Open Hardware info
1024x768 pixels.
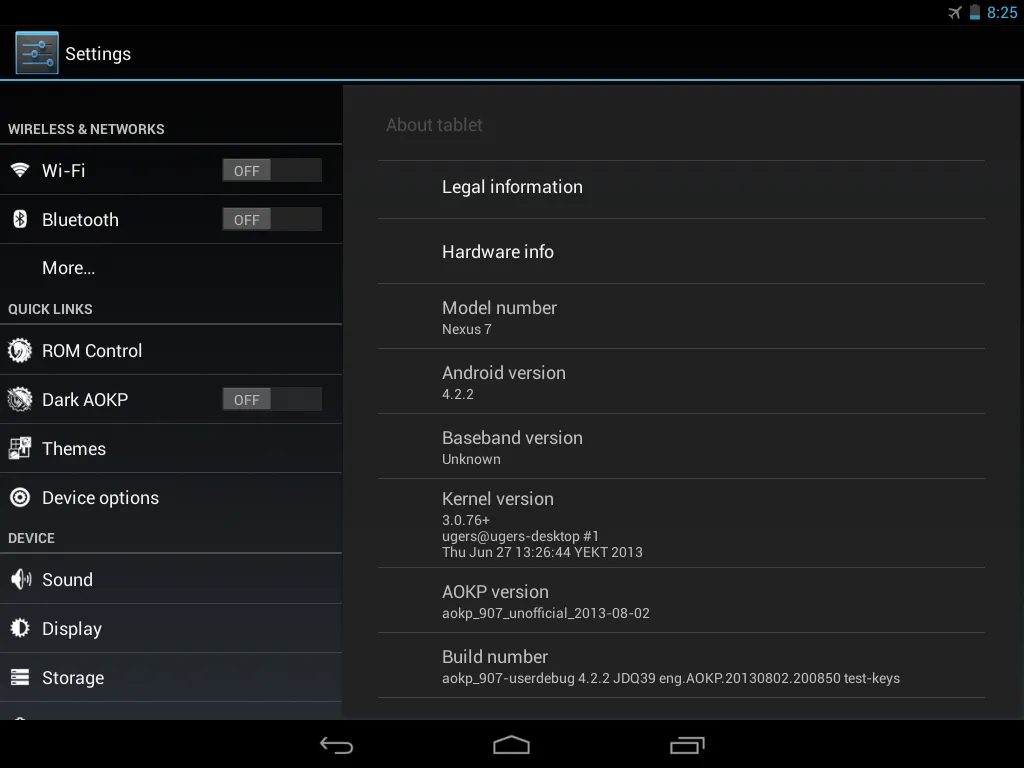pyautogui.click(x=681, y=251)
